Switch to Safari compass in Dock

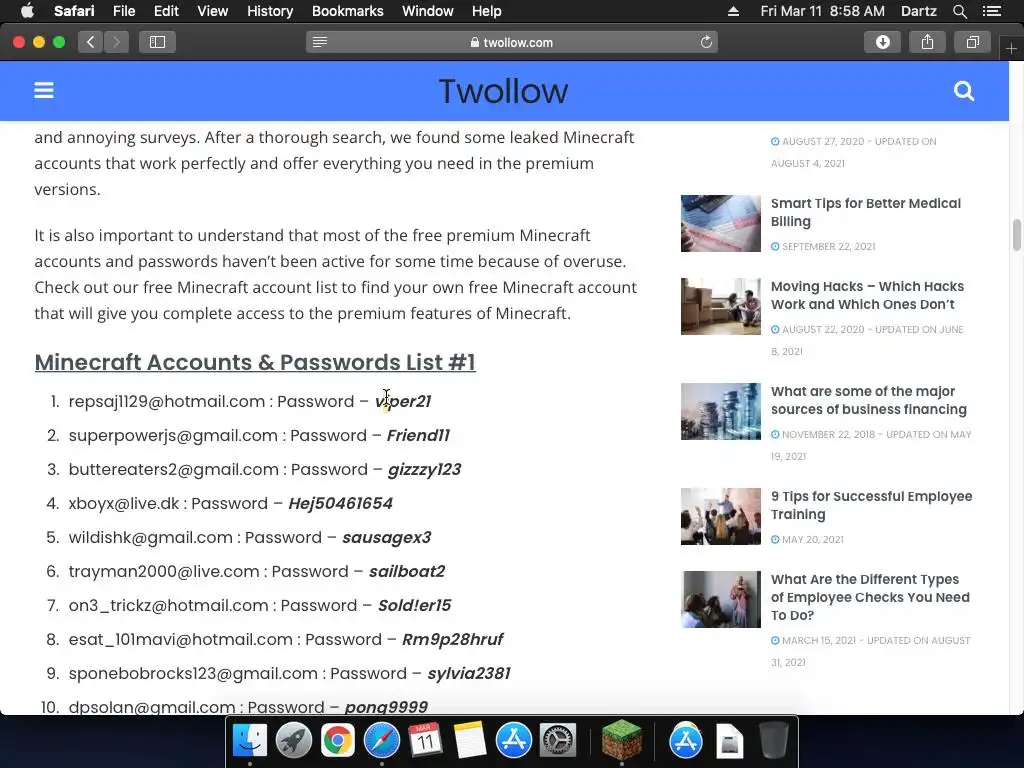(x=381, y=741)
